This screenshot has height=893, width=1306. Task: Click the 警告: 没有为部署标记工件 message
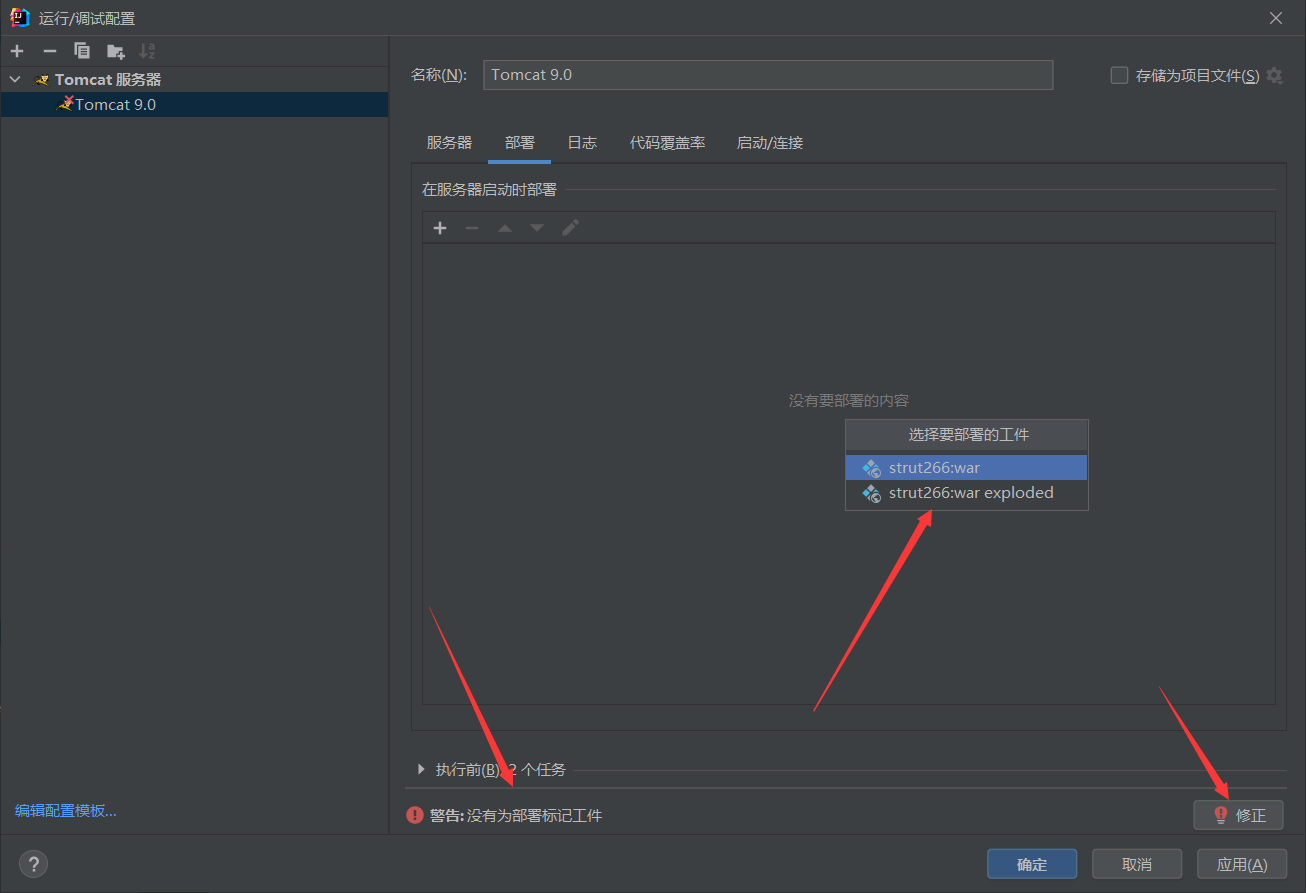[x=516, y=816]
